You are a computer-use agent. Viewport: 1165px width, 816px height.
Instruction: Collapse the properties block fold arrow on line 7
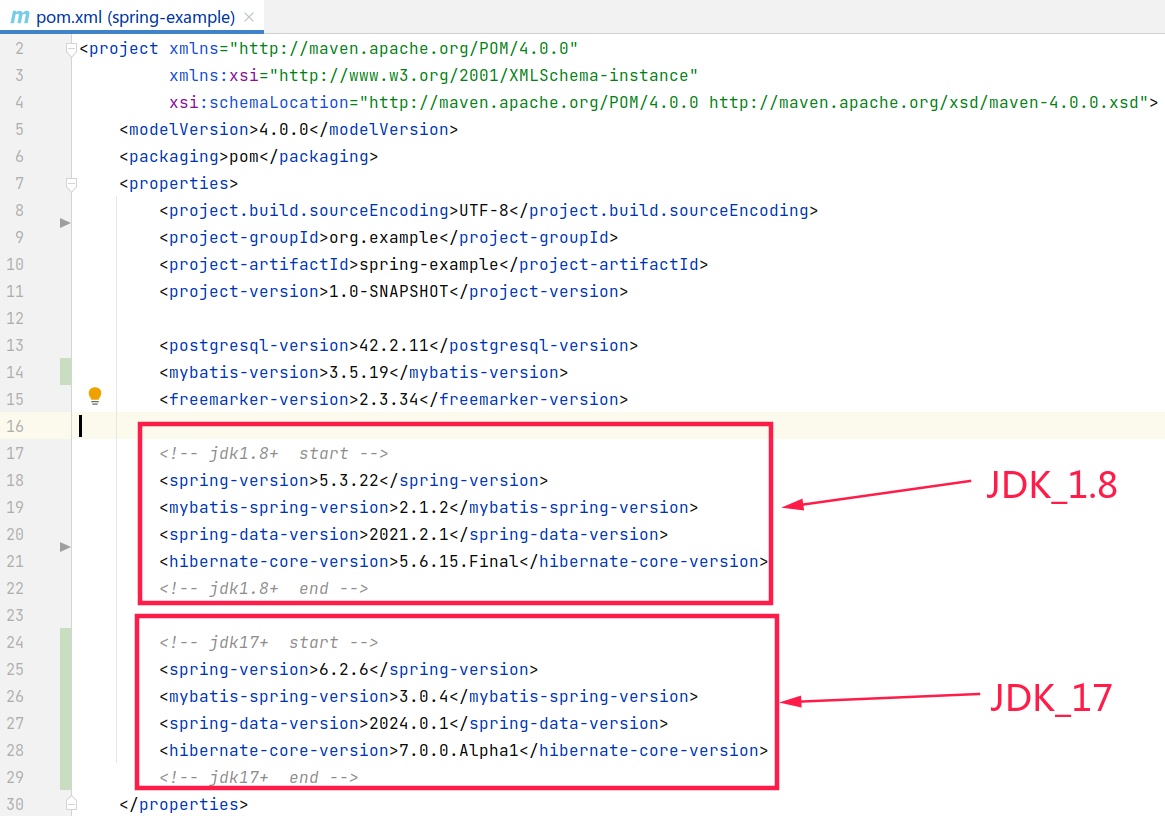71,183
